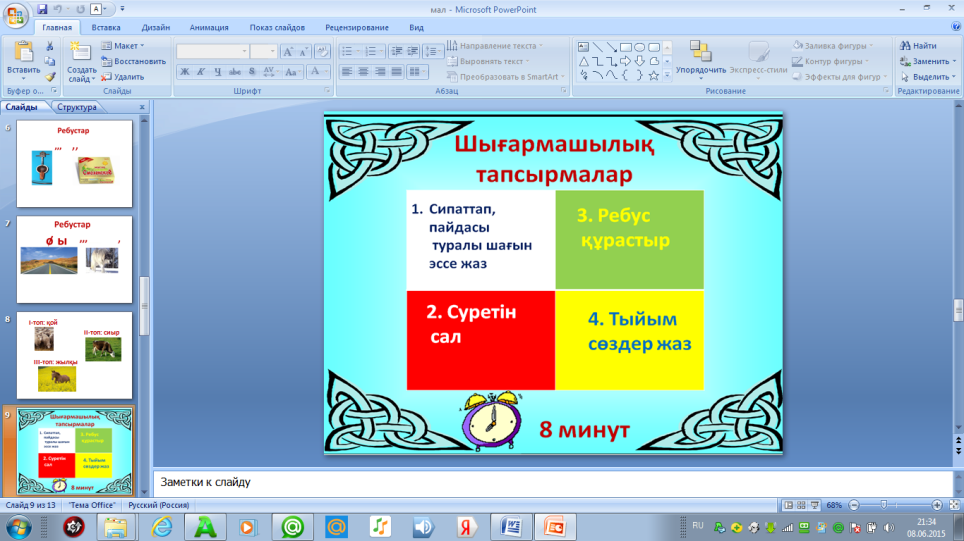The height and width of the screenshot is (541, 964).
Task: Open the font size combo box
Action: click(x=263, y=52)
